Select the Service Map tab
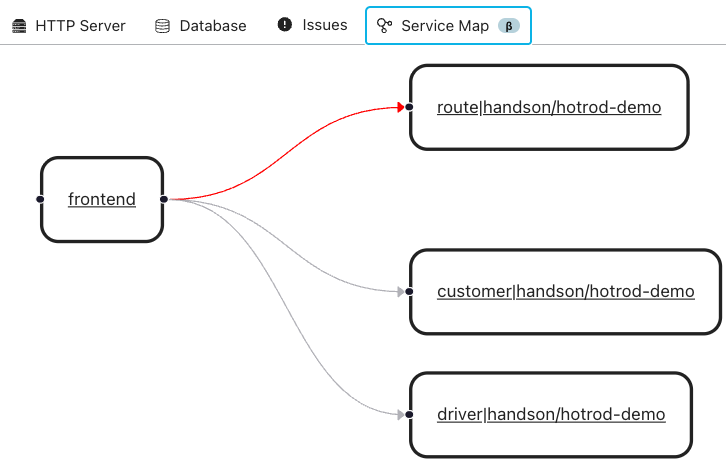 [x=448, y=26]
